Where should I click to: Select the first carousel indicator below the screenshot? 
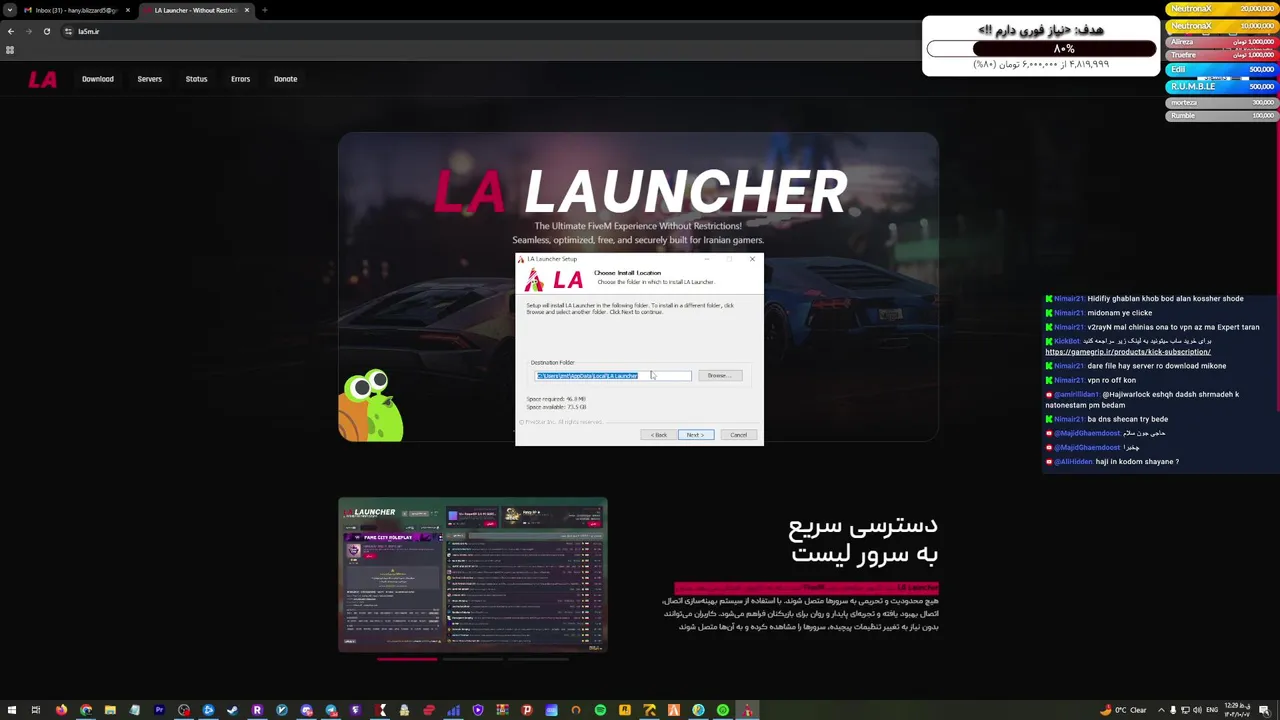pos(407,659)
